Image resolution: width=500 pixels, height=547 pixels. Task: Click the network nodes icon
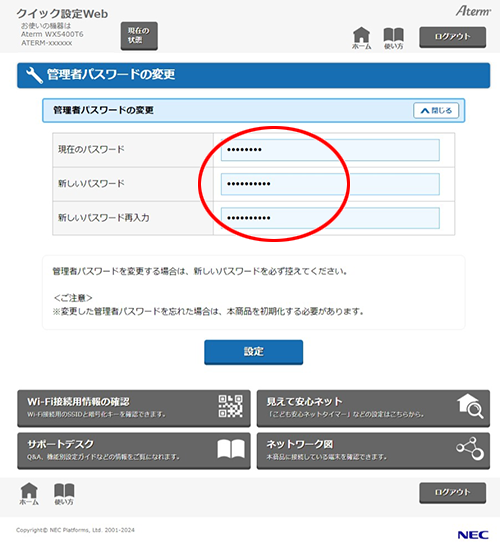click(x=470, y=449)
